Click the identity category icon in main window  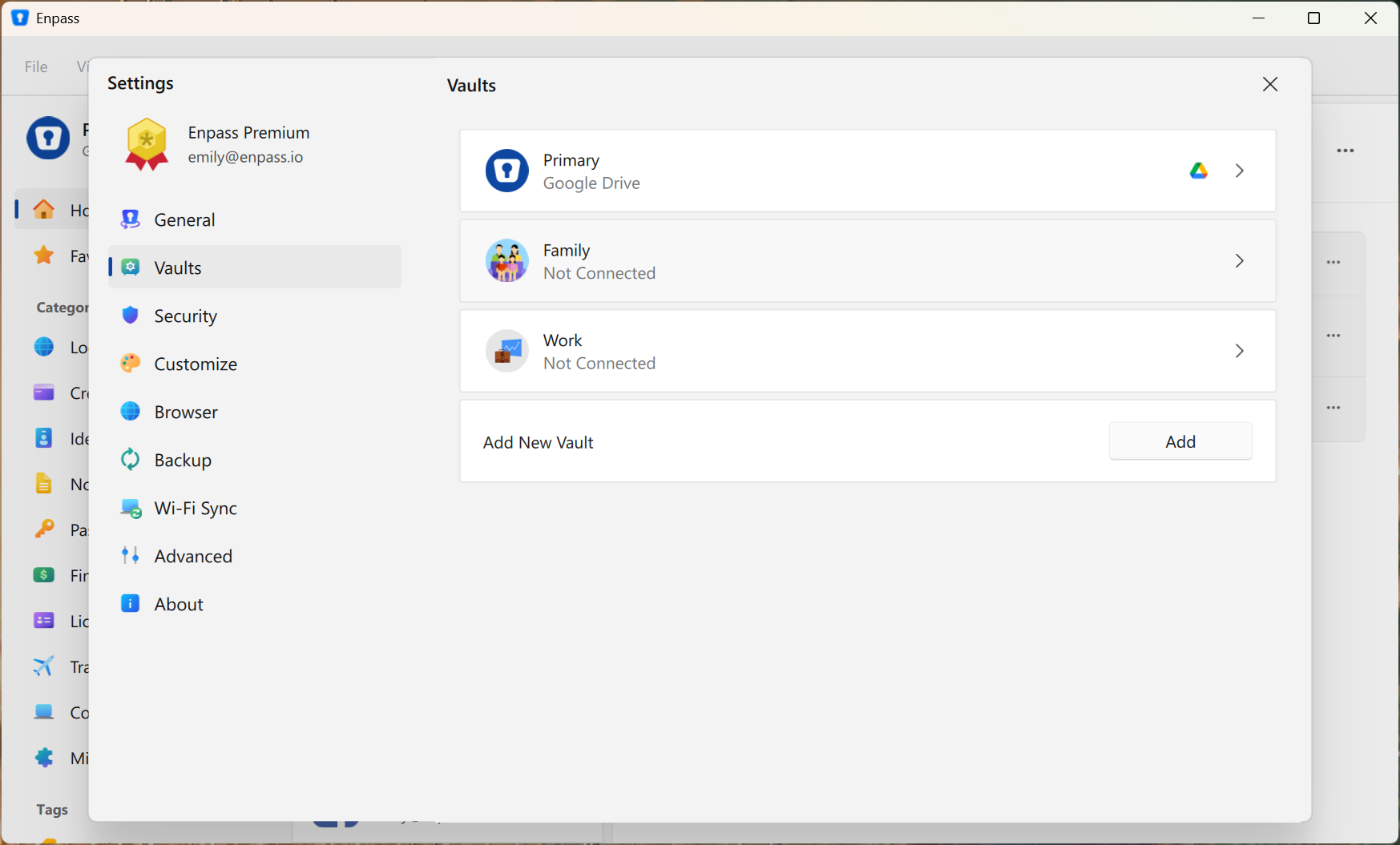pos(44,438)
